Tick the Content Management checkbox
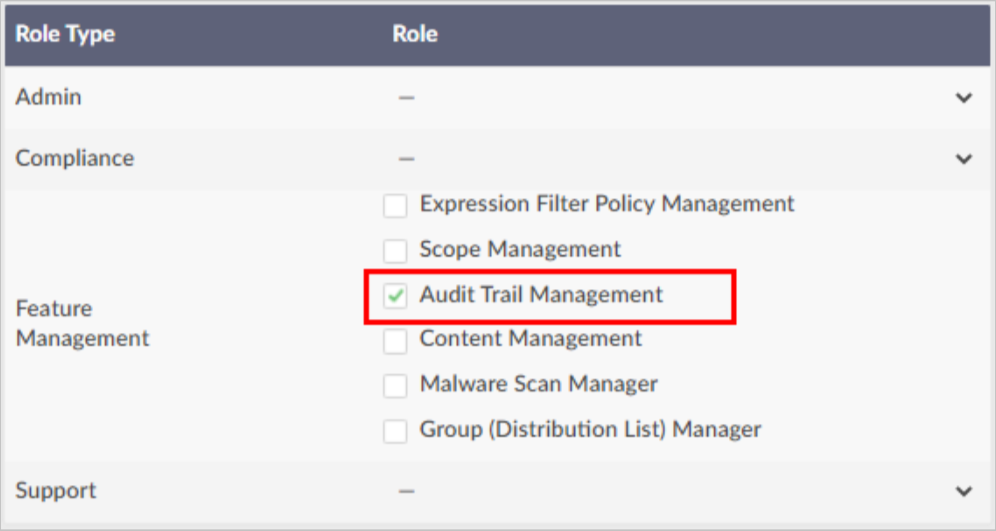 pyautogui.click(x=395, y=341)
